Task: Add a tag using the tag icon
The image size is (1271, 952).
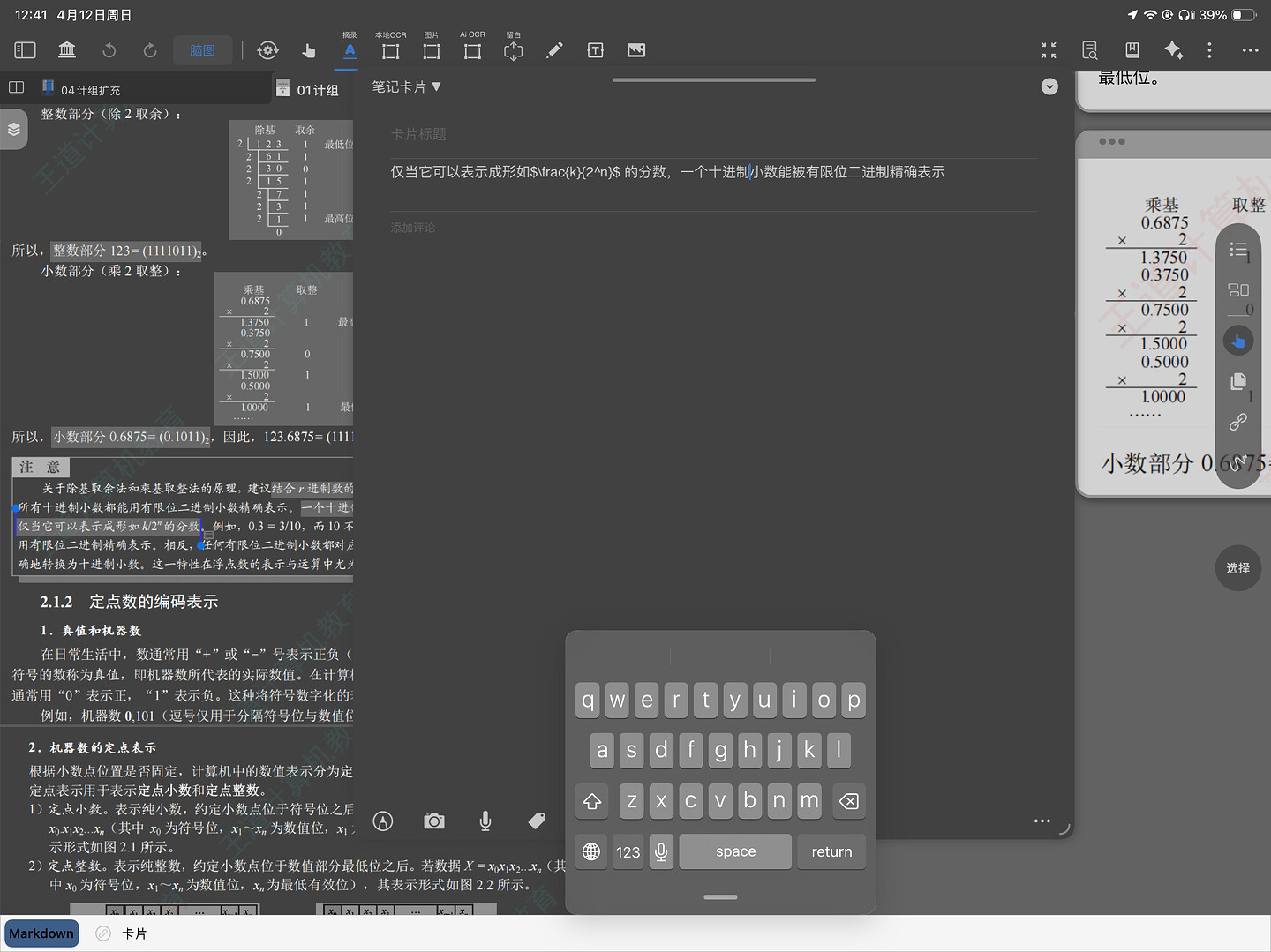Action: tap(537, 821)
